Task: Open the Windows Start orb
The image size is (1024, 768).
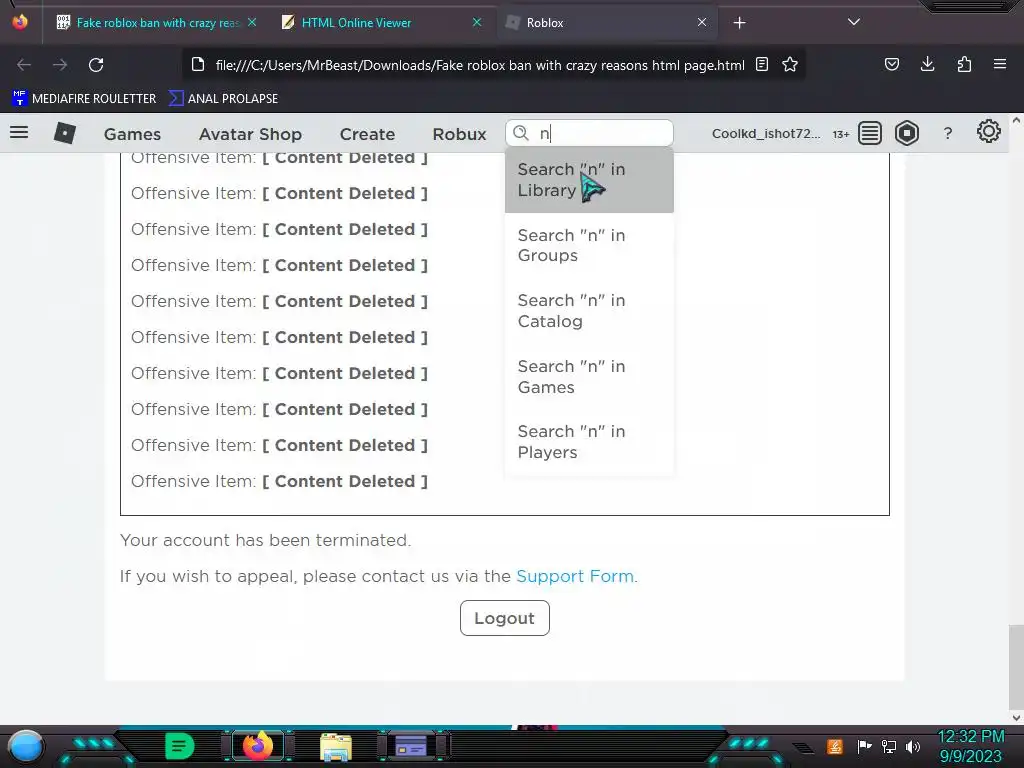Action: (25, 746)
